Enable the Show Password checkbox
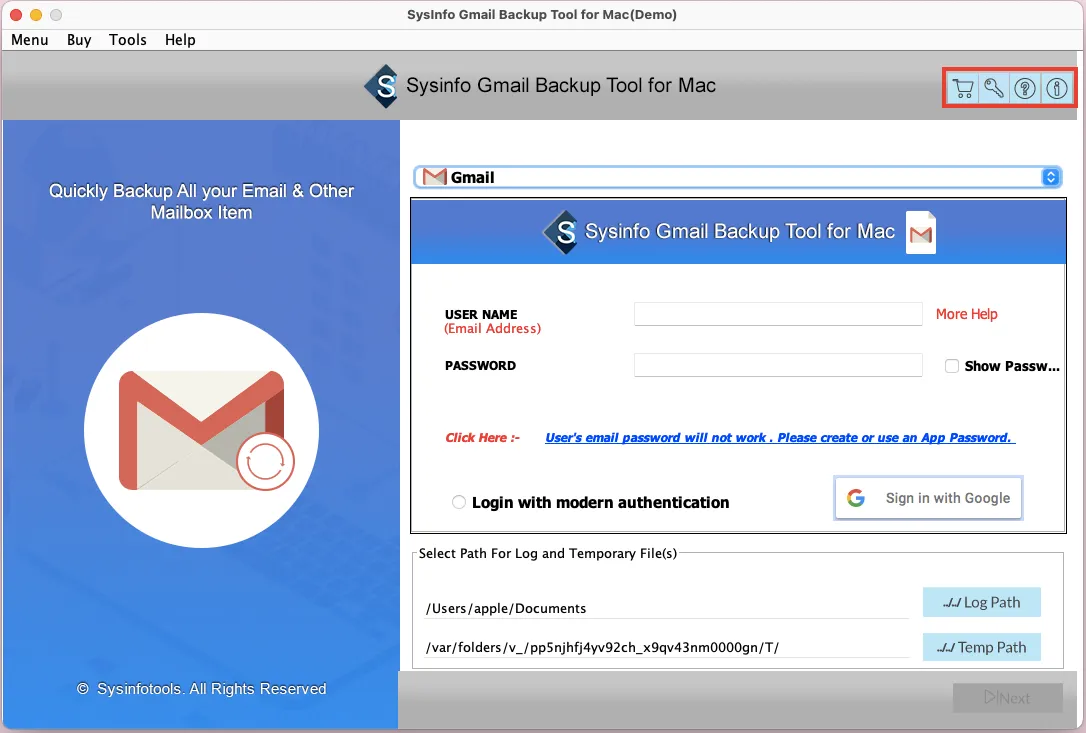The width and height of the screenshot is (1086, 733). point(952,366)
